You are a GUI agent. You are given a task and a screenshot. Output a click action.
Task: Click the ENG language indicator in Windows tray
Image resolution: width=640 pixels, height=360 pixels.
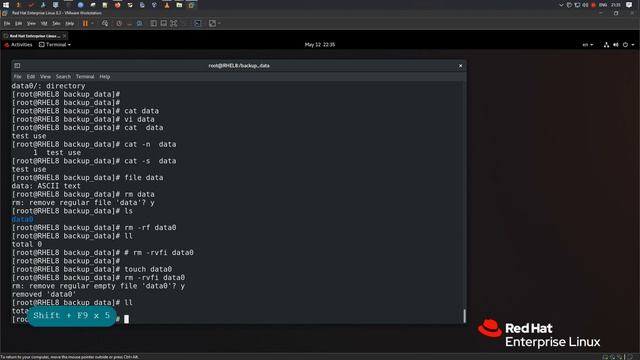[603, 5]
